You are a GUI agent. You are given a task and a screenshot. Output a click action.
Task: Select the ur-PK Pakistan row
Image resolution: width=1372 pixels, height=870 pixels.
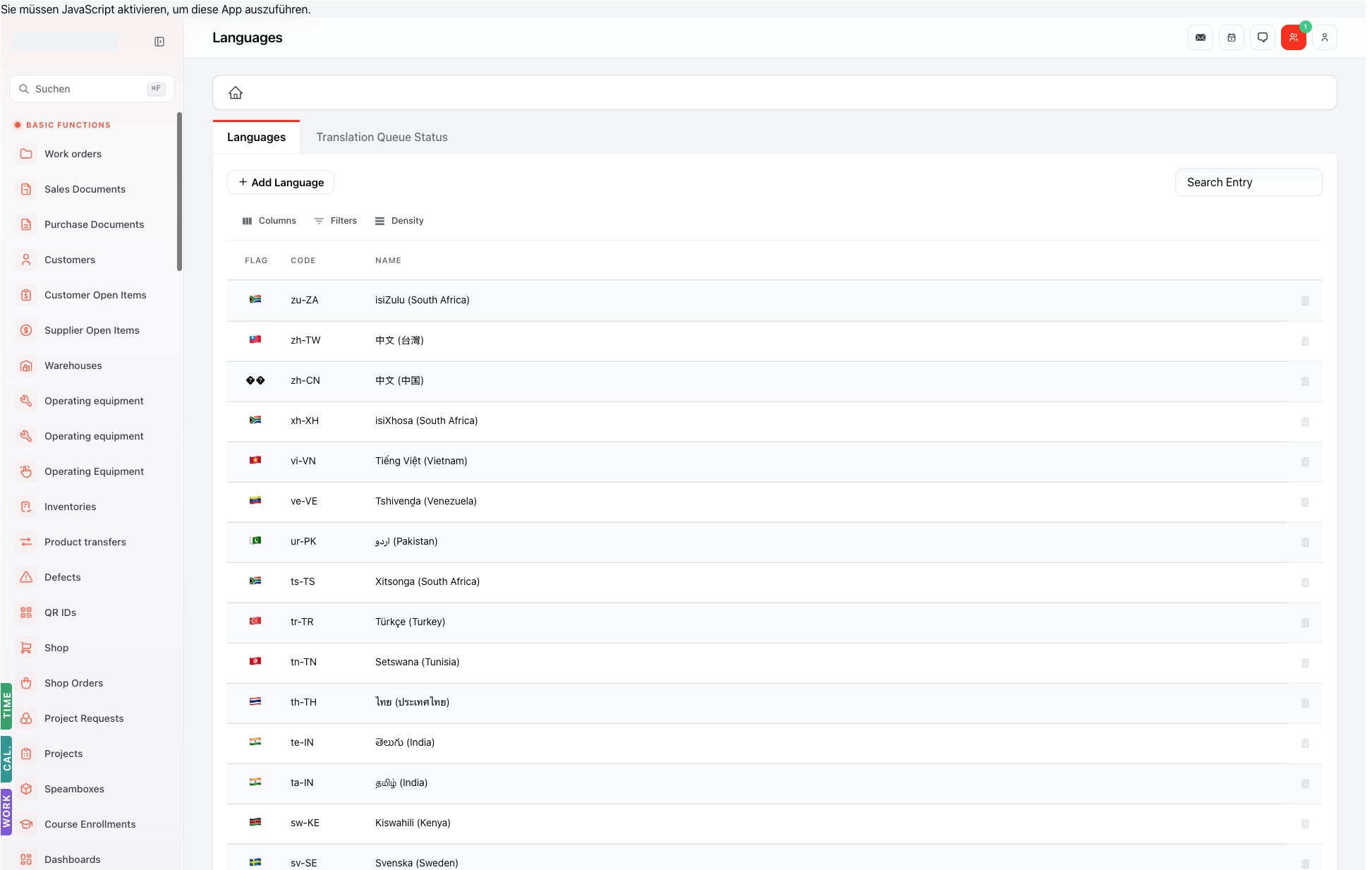775,542
